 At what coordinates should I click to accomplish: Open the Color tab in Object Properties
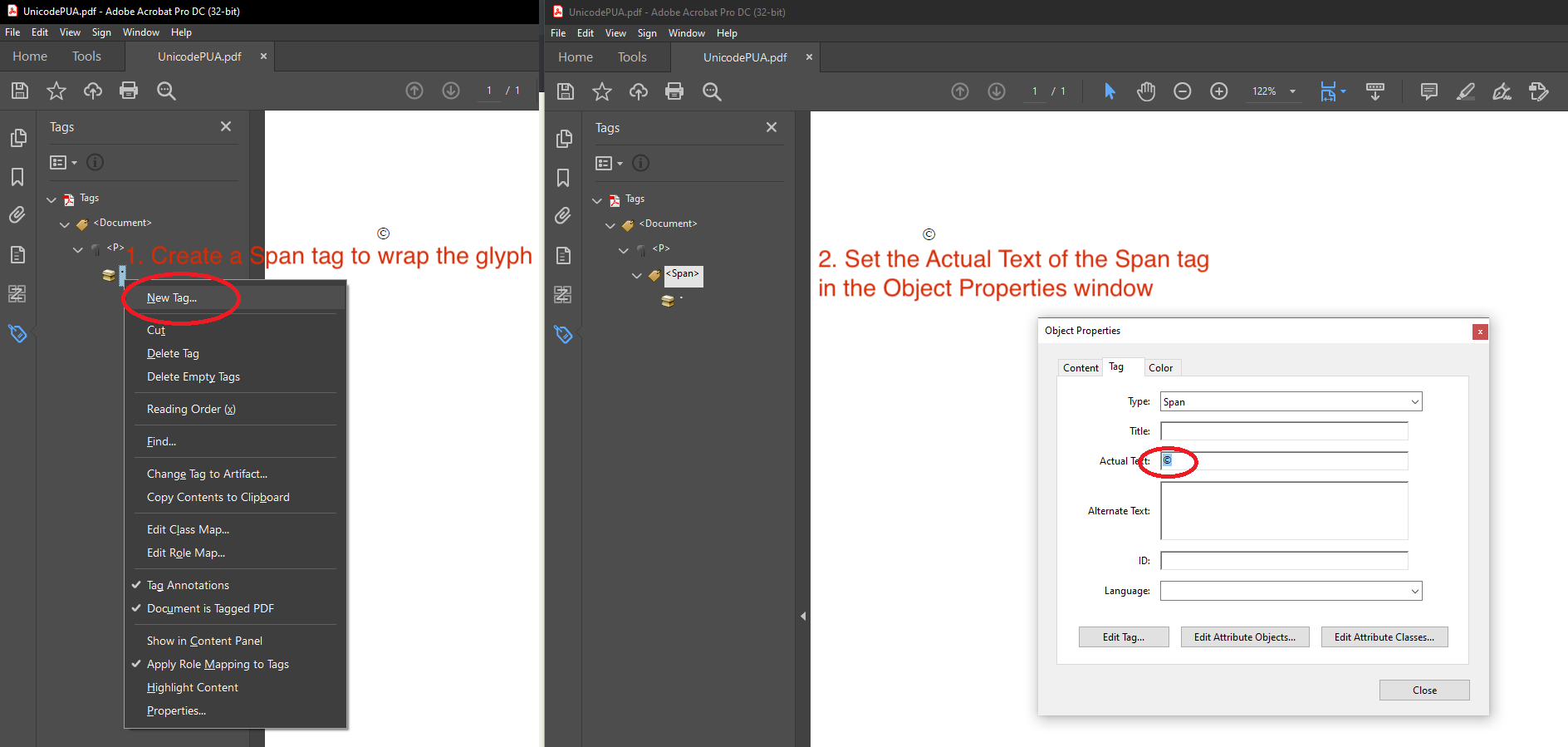click(1160, 368)
